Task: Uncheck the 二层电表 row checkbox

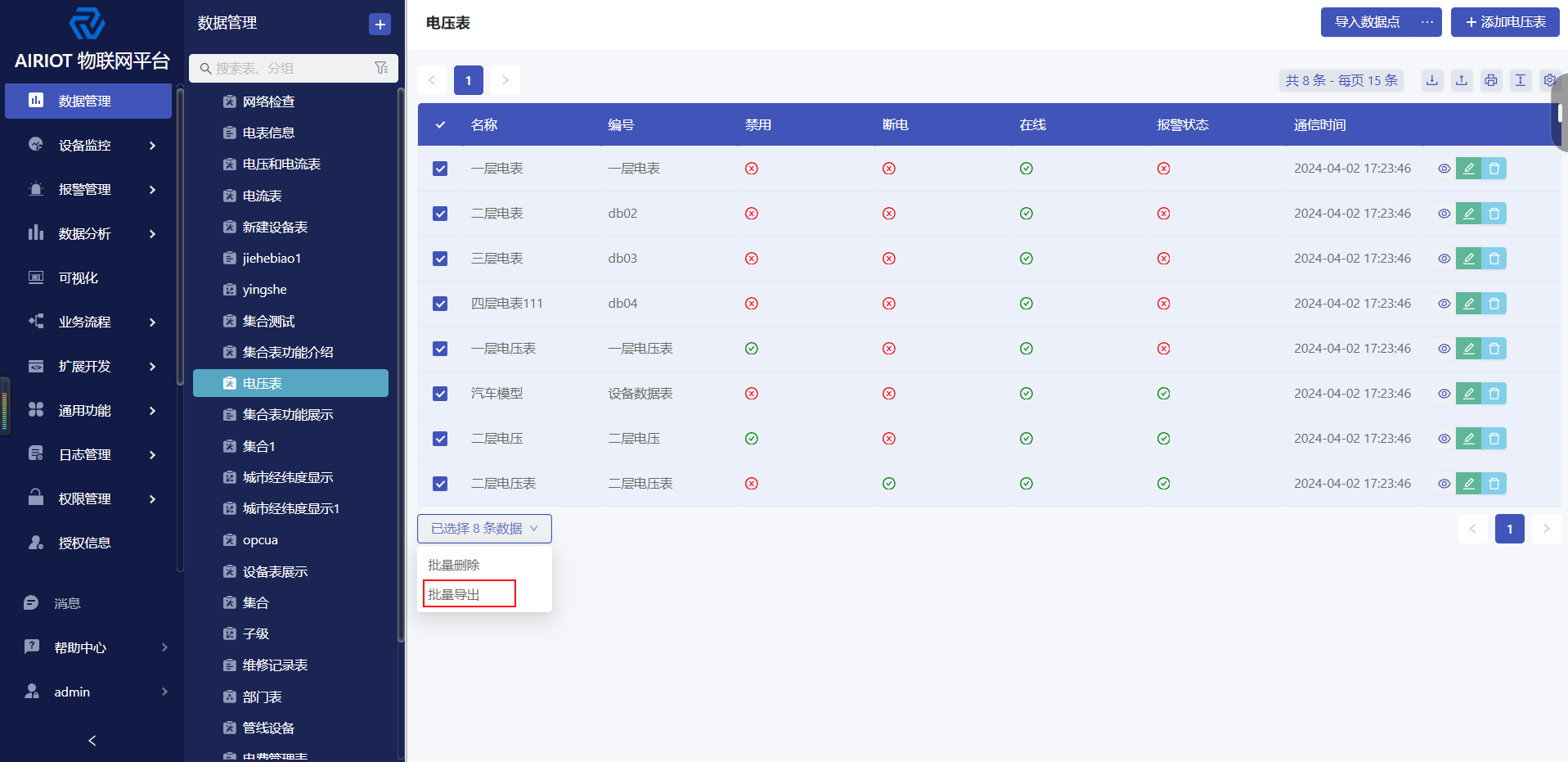Action: (440, 214)
